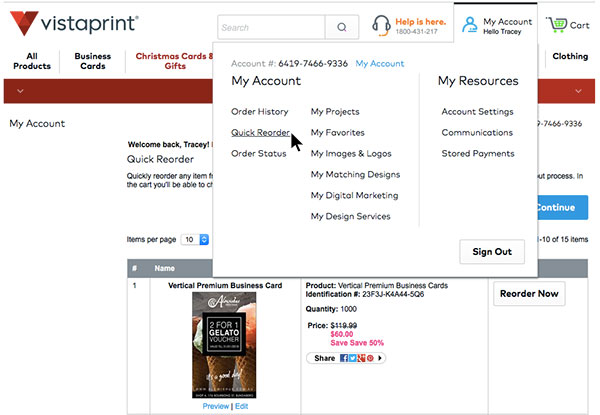Click the My Account person icon

470,25
